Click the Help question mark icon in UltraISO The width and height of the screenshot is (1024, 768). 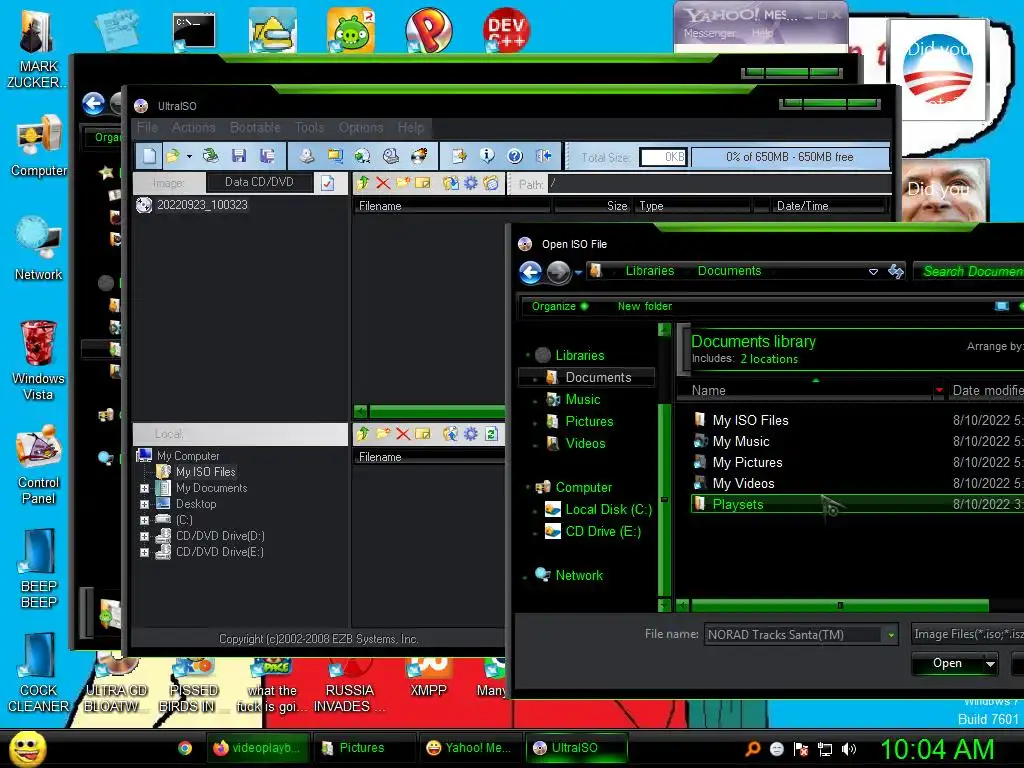[x=515, y=155]
